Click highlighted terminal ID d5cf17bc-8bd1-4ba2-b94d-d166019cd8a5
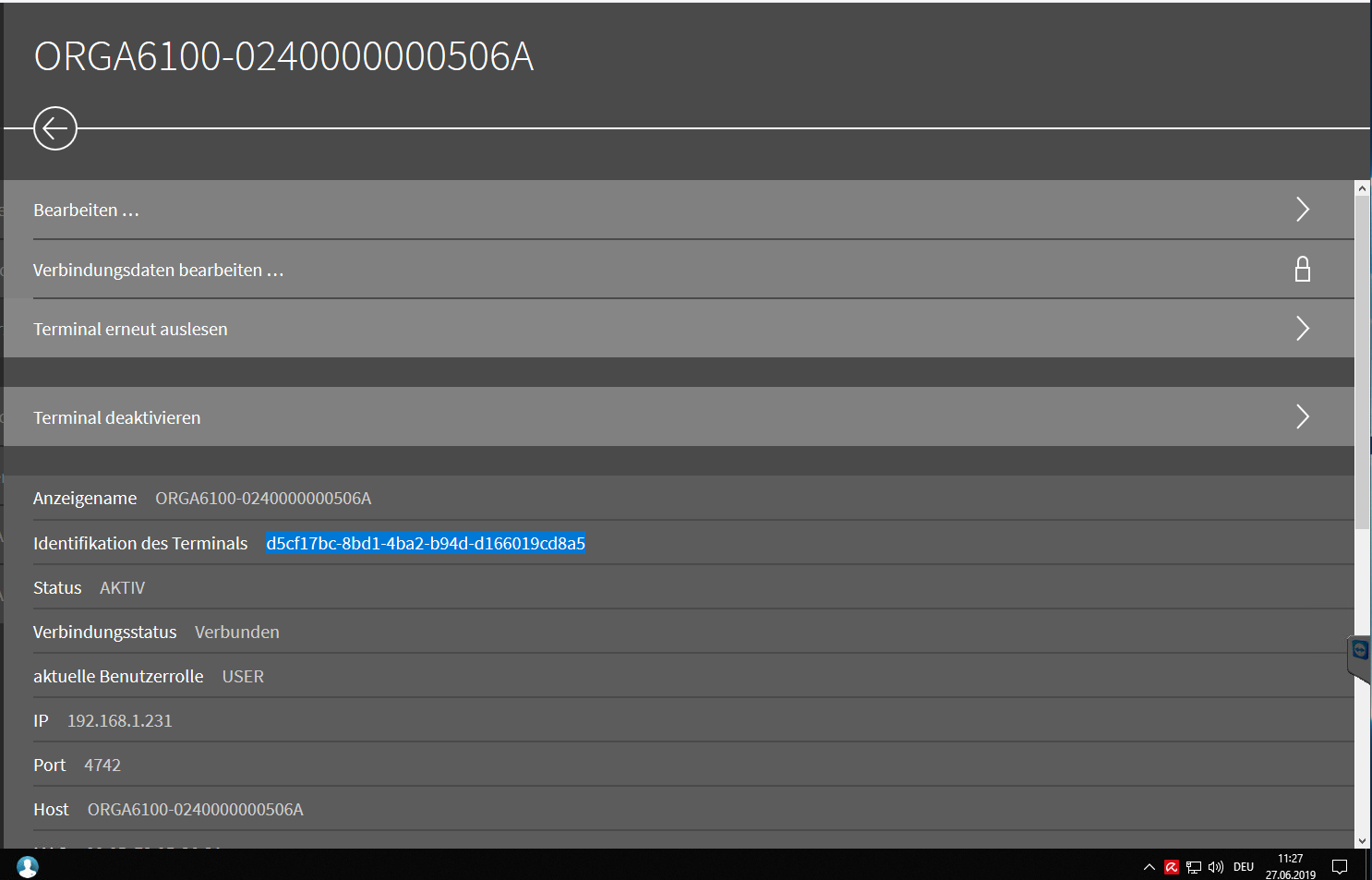The height and width of the screenshot is (880, 1372). pyautogui.click(x=426, y=543)
